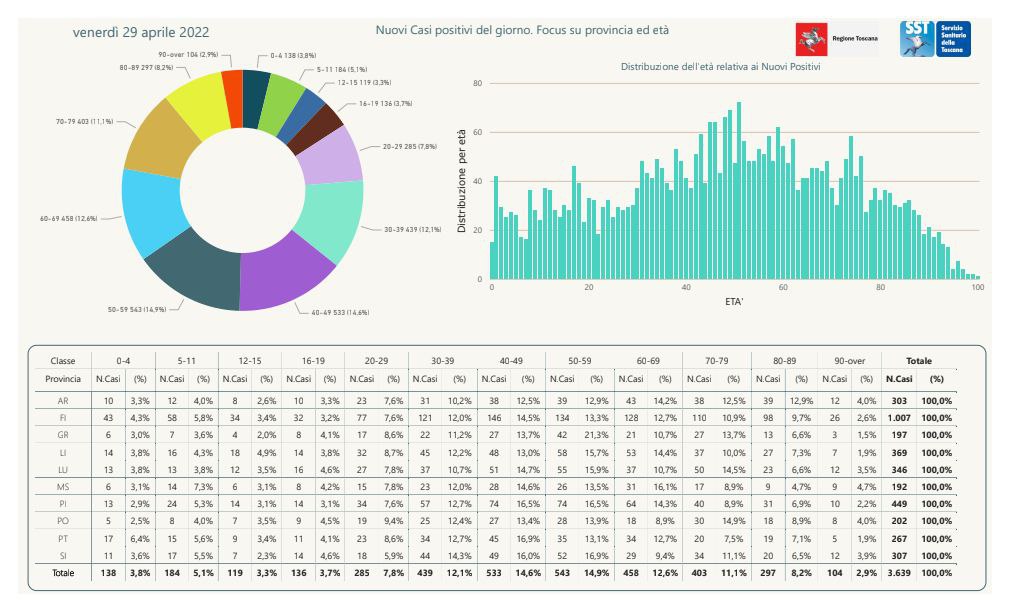1011x612 pixels.
Task: Click the age distribution histogram title
Action: 720,67
